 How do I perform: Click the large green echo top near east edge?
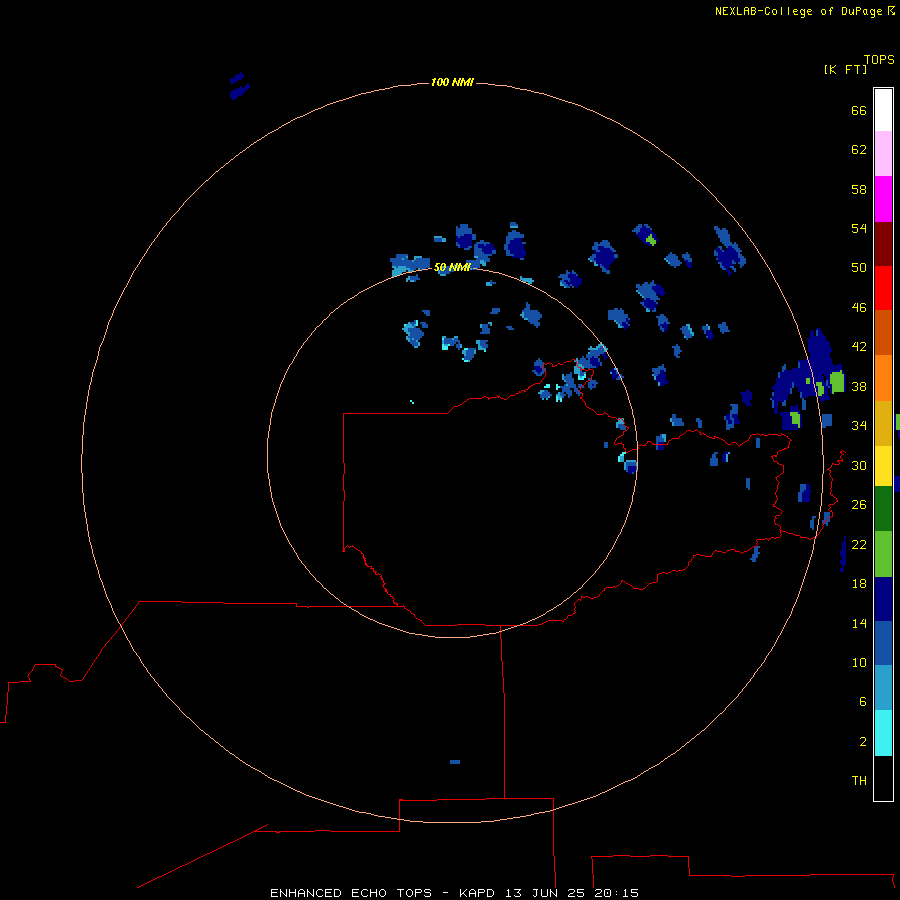837,382
